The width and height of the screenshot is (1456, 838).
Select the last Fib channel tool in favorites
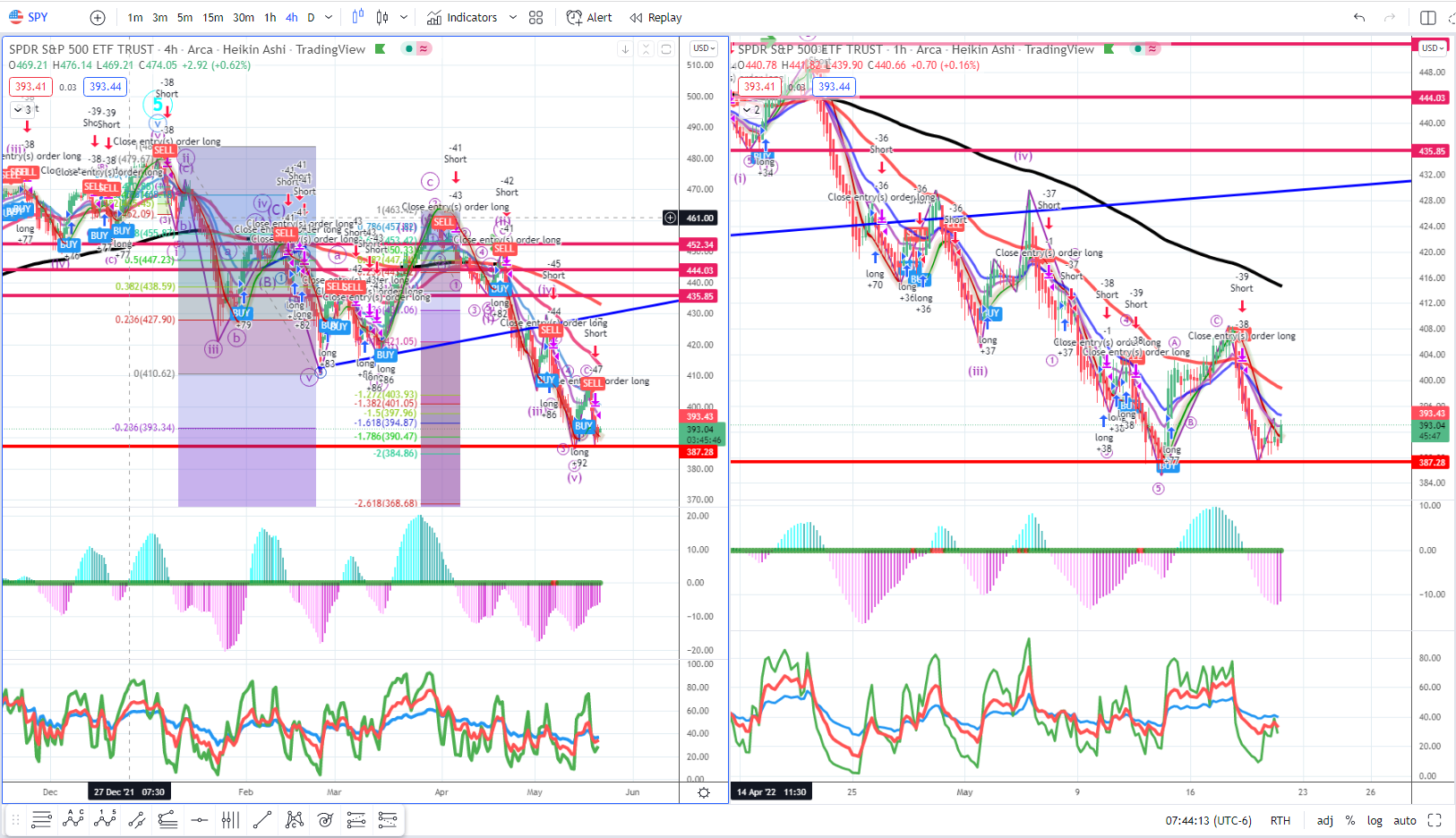[388, 819]
